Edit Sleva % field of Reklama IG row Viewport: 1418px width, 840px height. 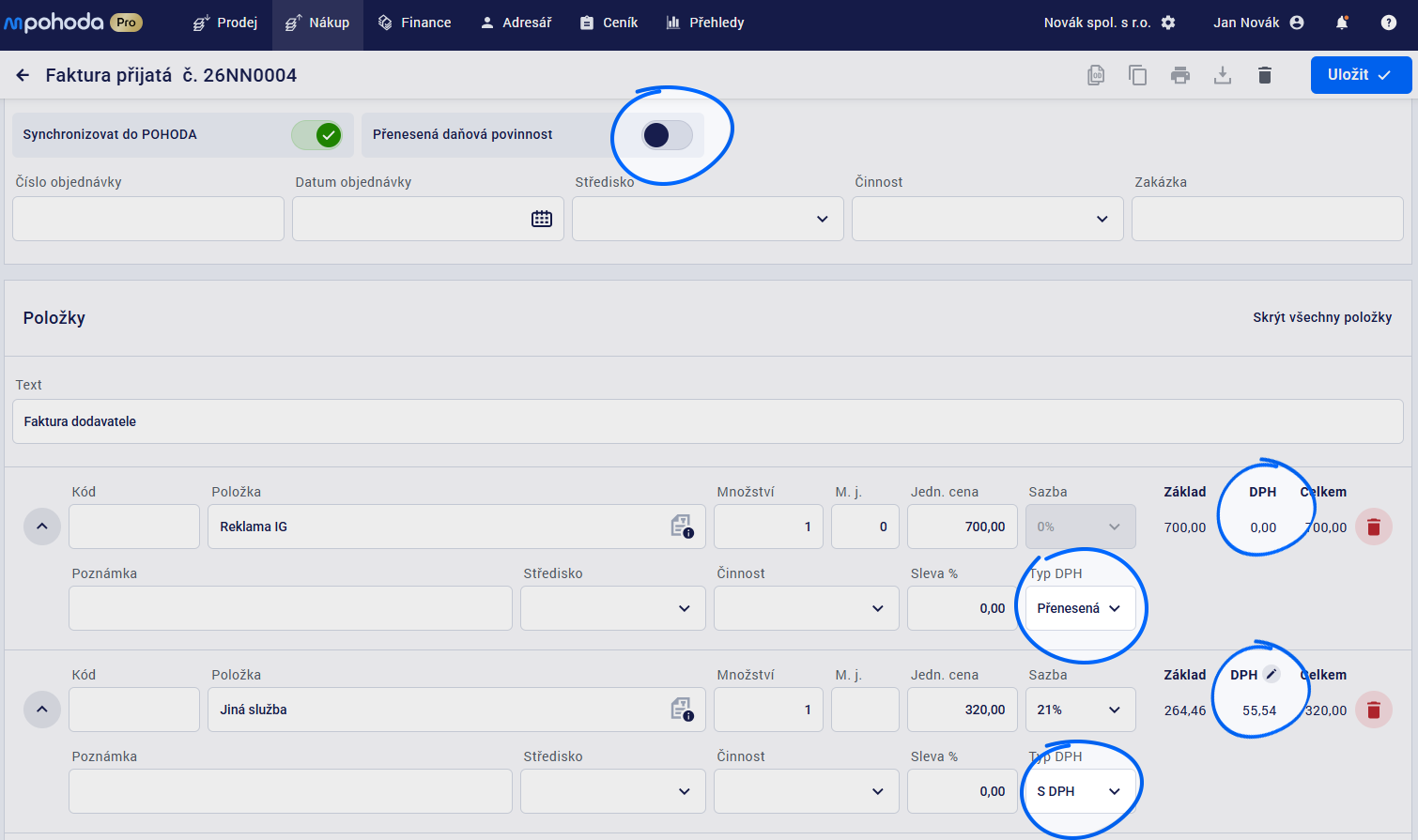tap(963, 608)
